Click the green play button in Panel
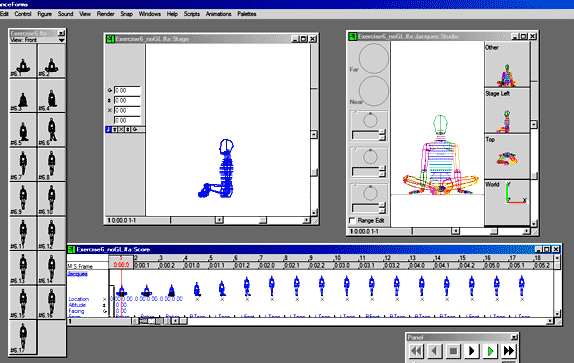The image size is (574, 363). pos(491,351)
